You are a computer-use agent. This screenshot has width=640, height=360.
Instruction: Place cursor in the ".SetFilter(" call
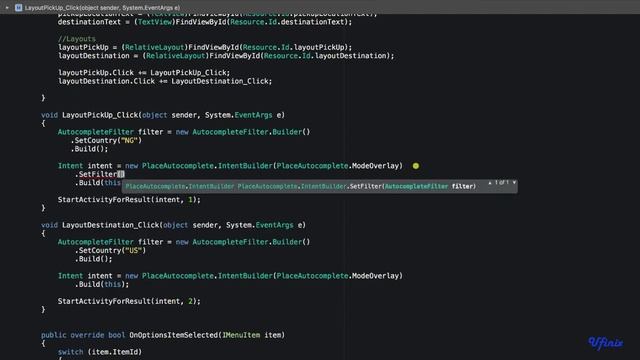point(100,174)
